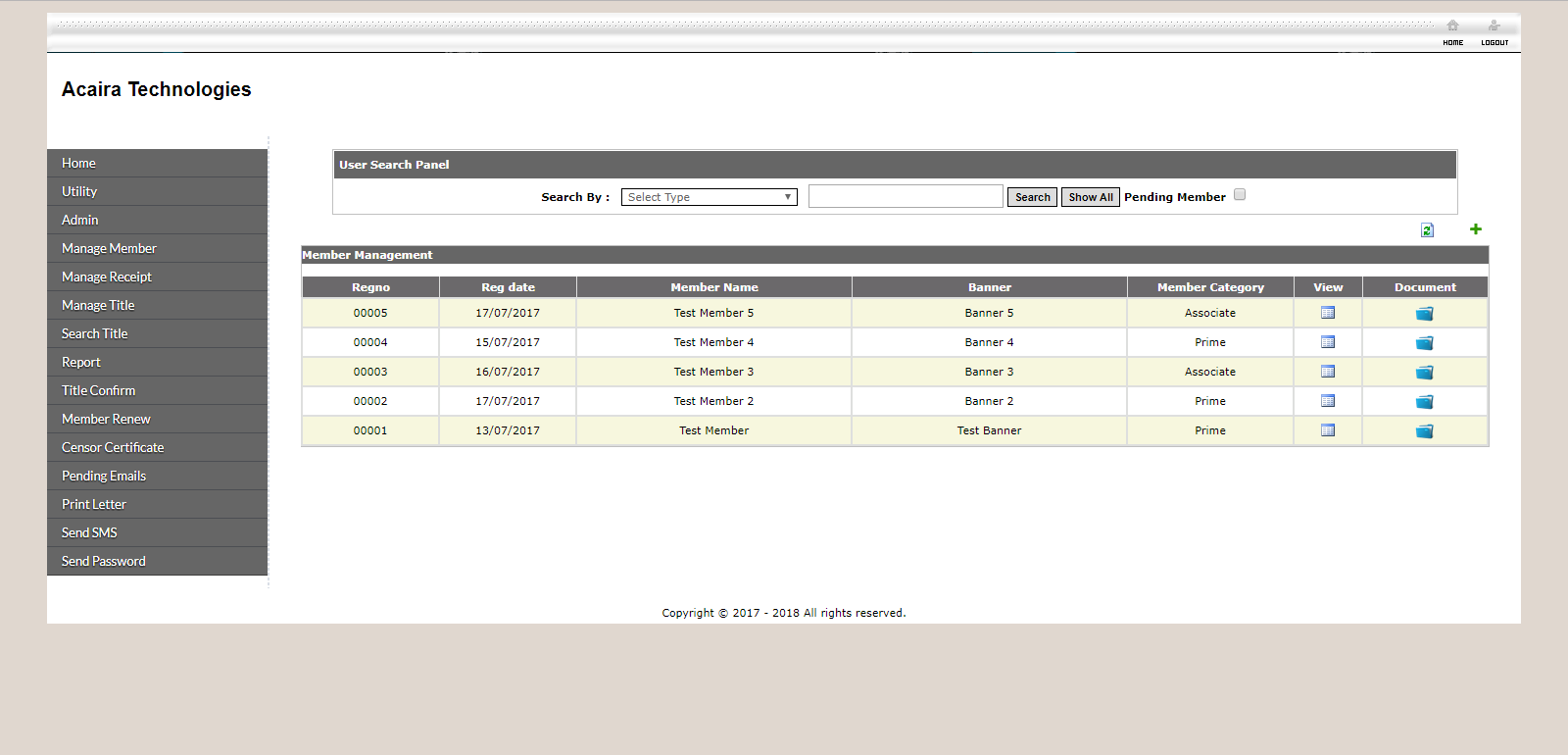Open Document folder icon for Test Member 4

(1424, 343)
